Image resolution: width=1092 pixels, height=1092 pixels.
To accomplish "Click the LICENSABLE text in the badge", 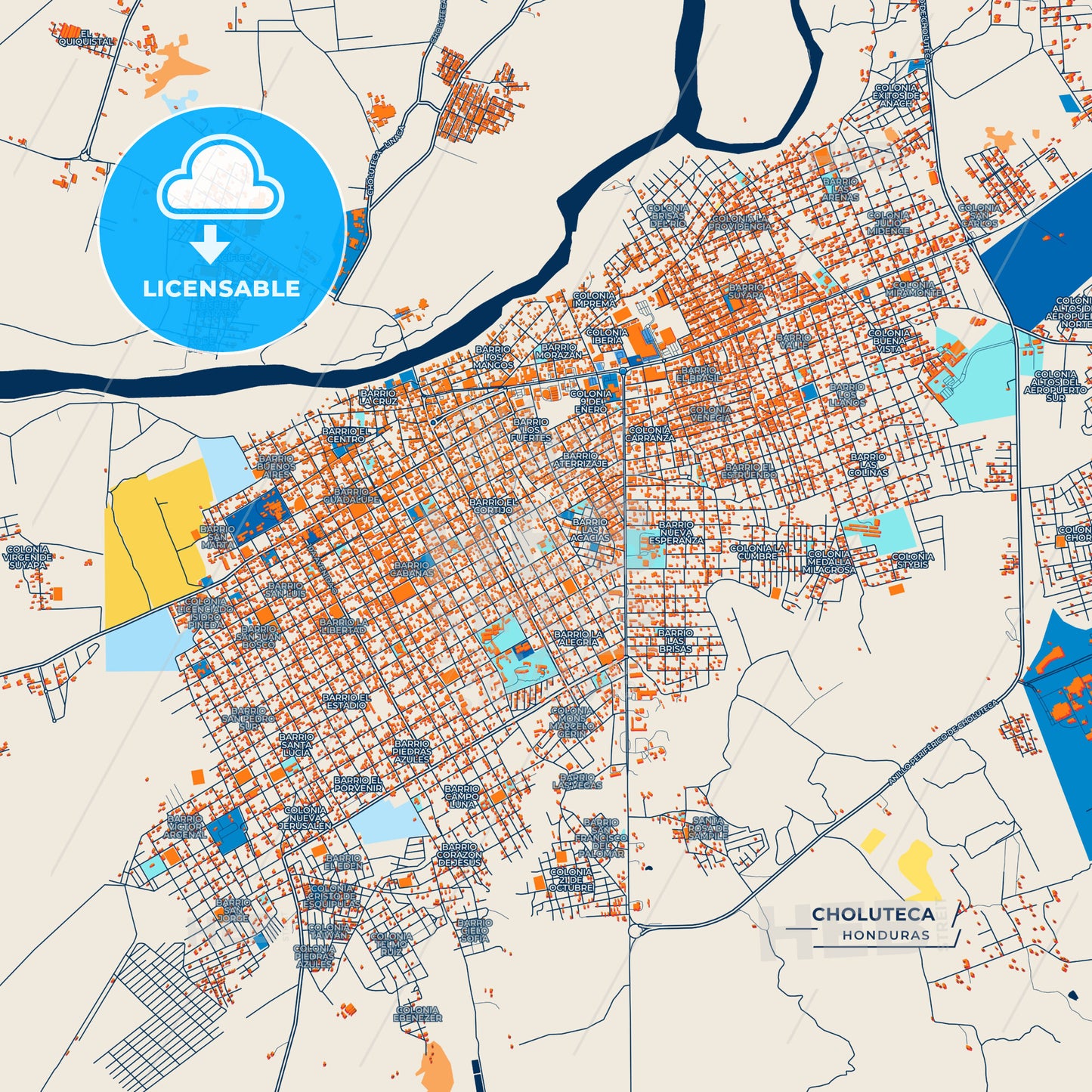I will tap(221, 289).
